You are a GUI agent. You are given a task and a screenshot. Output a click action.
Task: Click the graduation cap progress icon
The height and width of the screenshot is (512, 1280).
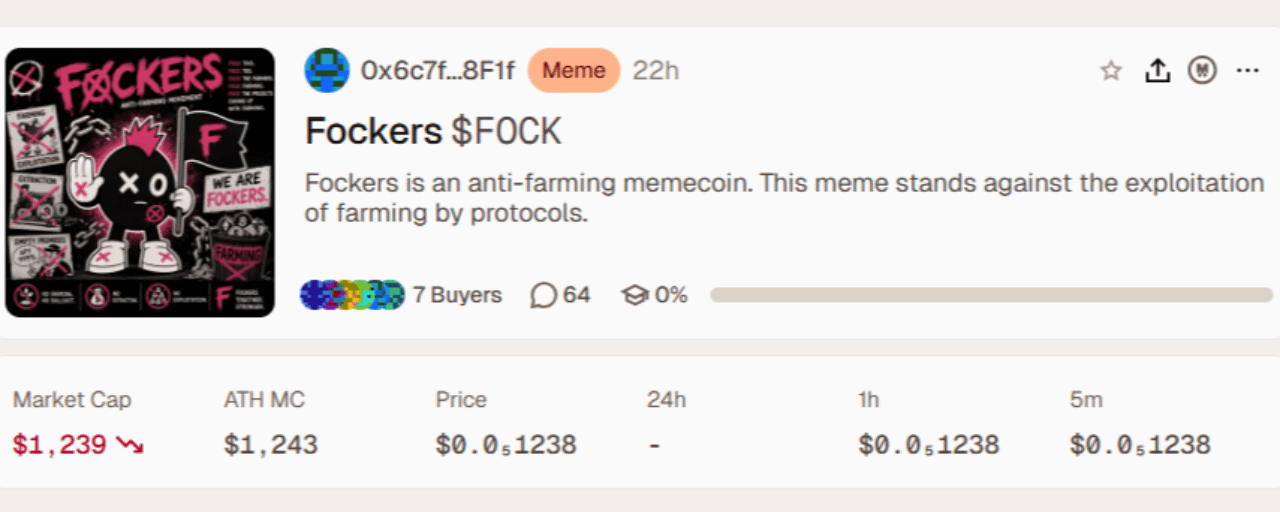[635, 295]
